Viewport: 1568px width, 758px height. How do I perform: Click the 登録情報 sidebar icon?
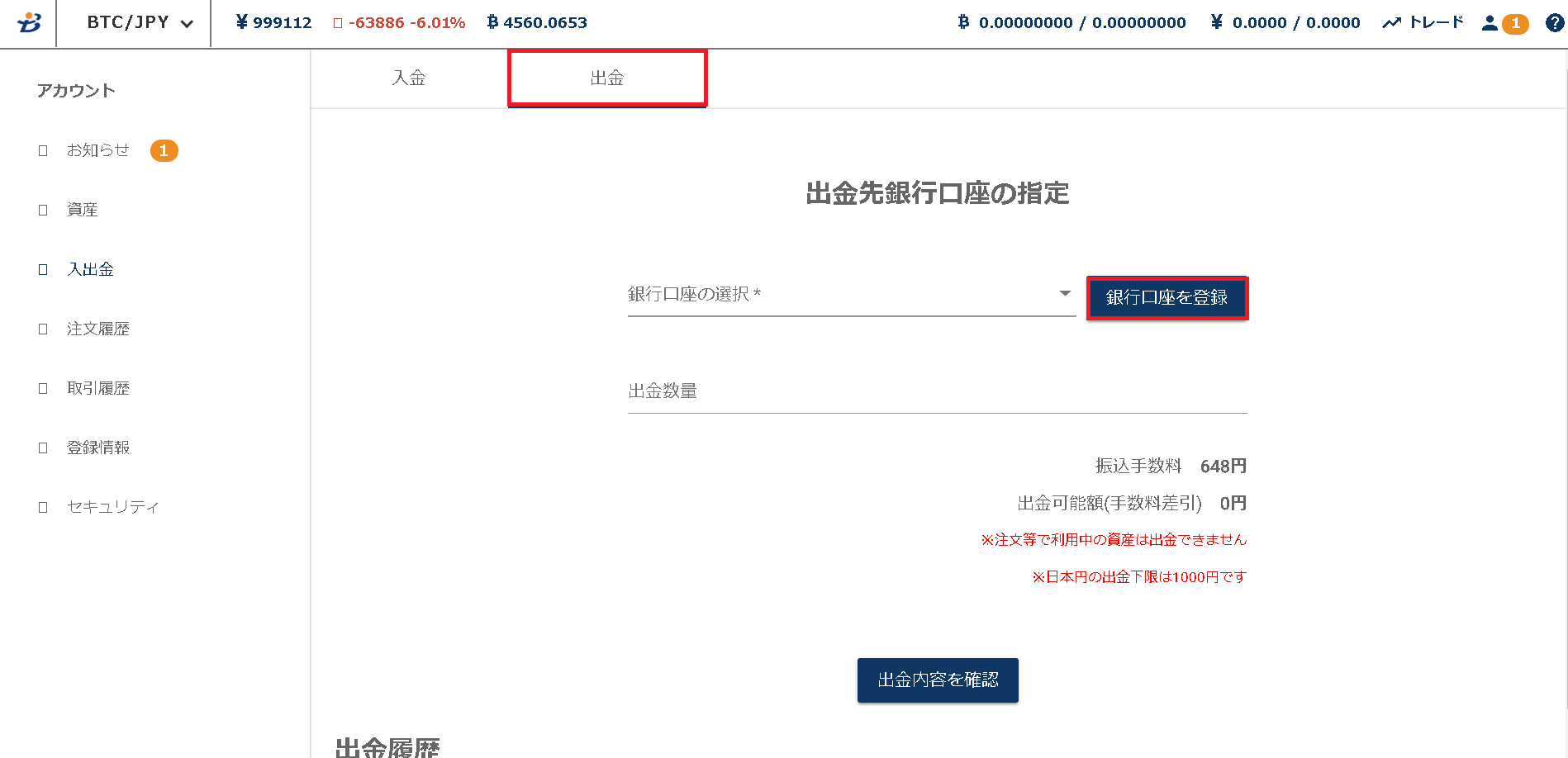[x=43, y=448]
